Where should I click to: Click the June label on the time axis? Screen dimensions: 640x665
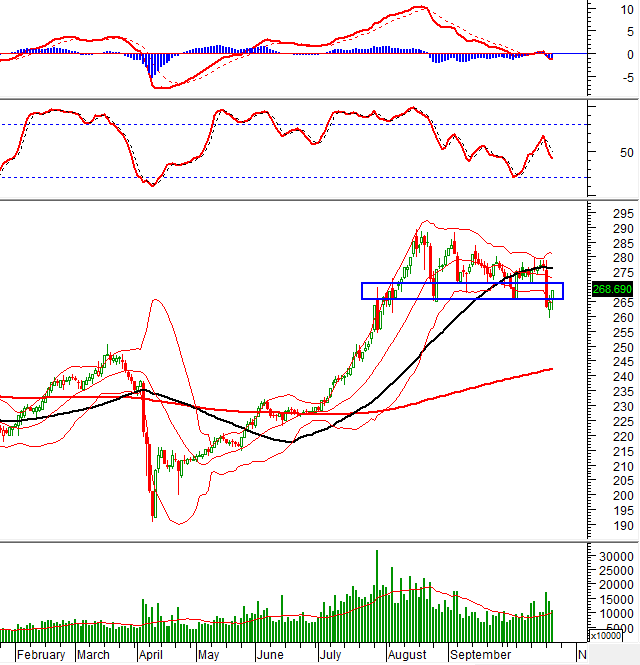pyautogui.click(x=270, y=655)
